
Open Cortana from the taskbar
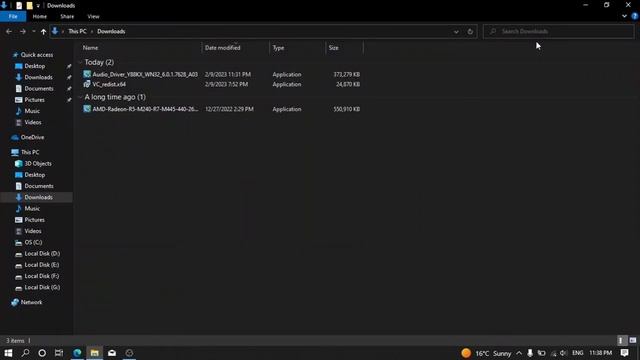coord(42,353)
